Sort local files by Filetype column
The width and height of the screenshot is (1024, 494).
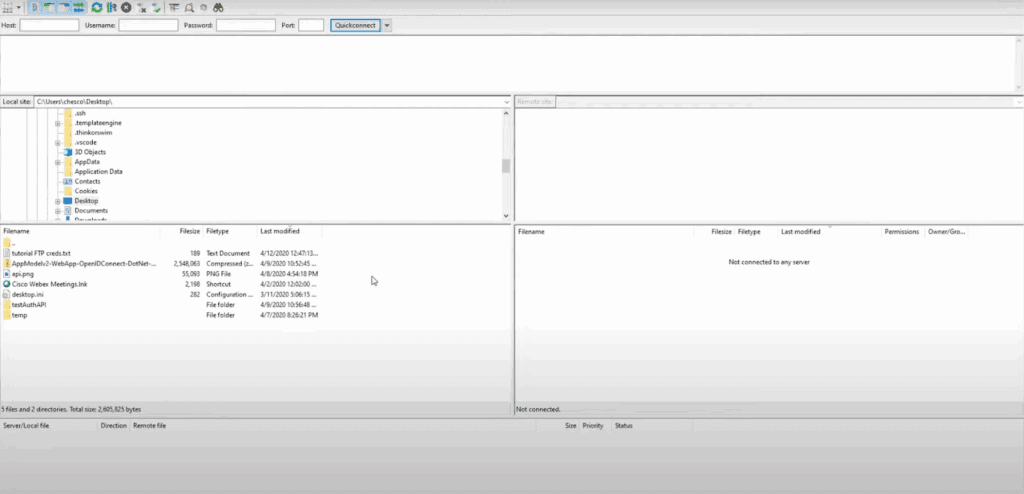[230, 231]
